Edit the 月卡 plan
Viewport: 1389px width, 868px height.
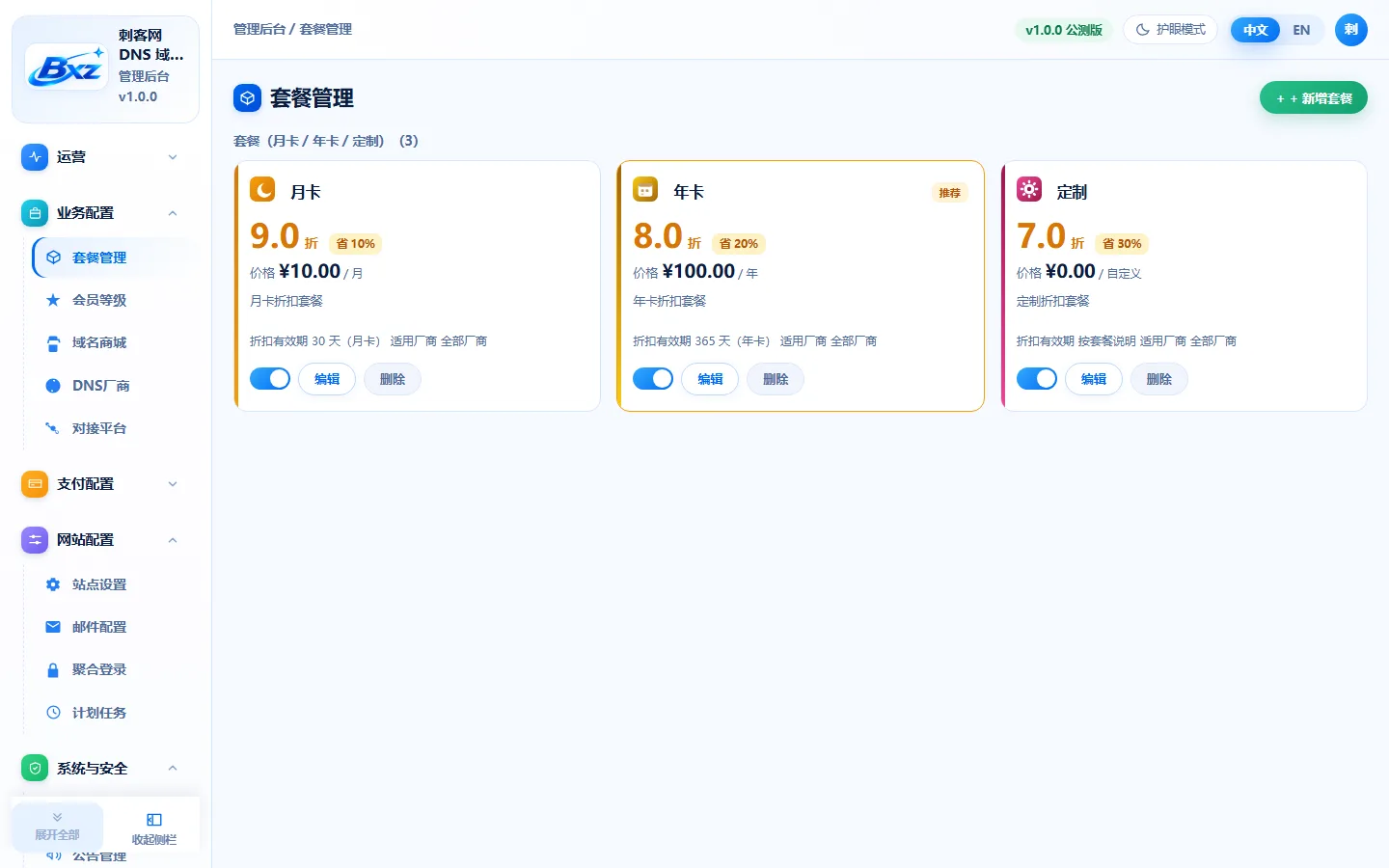327,379
